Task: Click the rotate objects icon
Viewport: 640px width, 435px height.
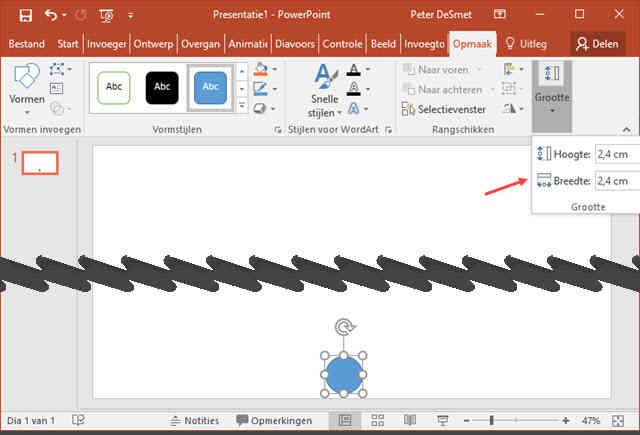Action: click(x=509, y=108)
